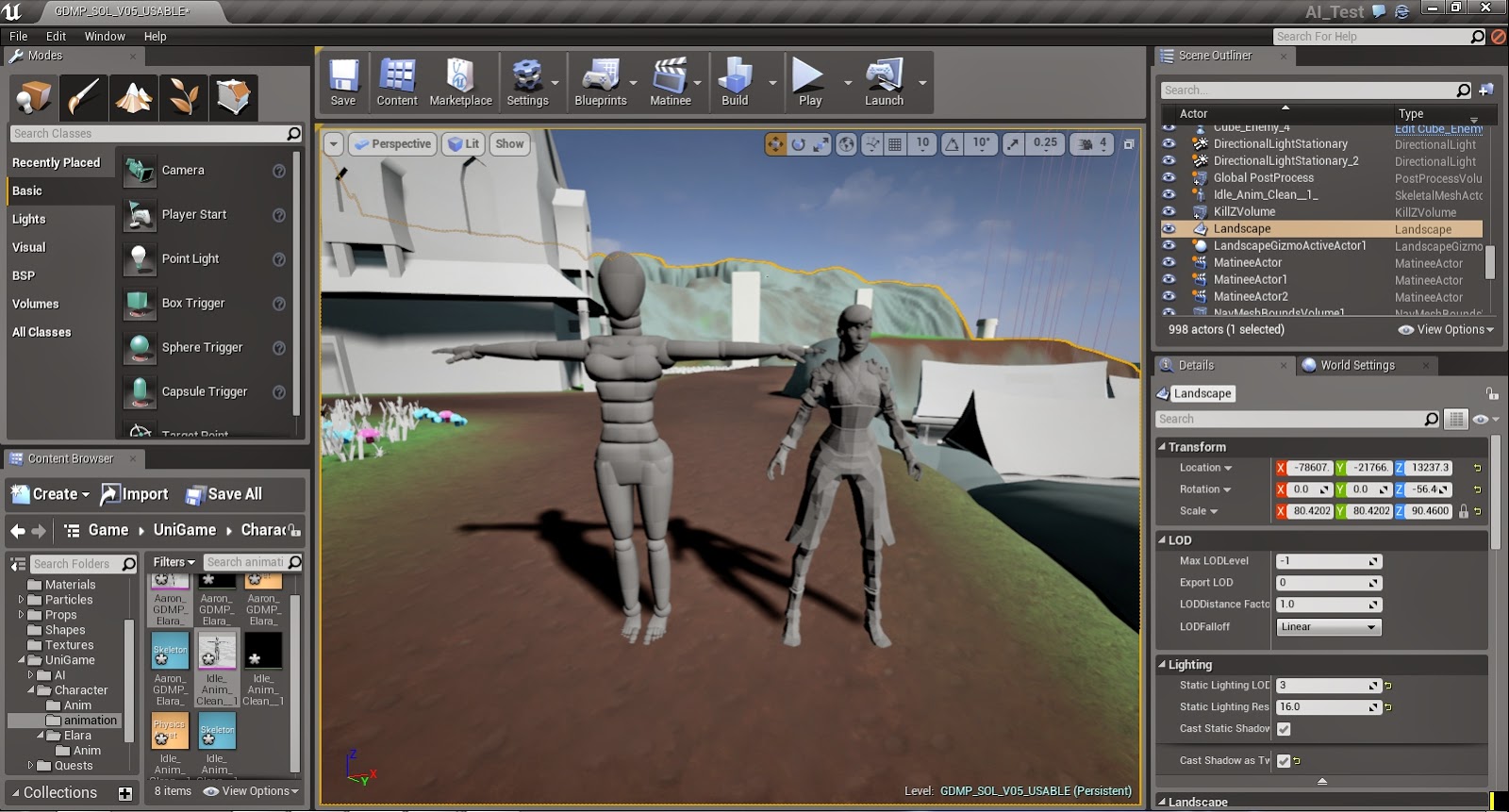This screenshot has height=812, width=1509.
Task: Open the File menu
Action: coord(19,37)
